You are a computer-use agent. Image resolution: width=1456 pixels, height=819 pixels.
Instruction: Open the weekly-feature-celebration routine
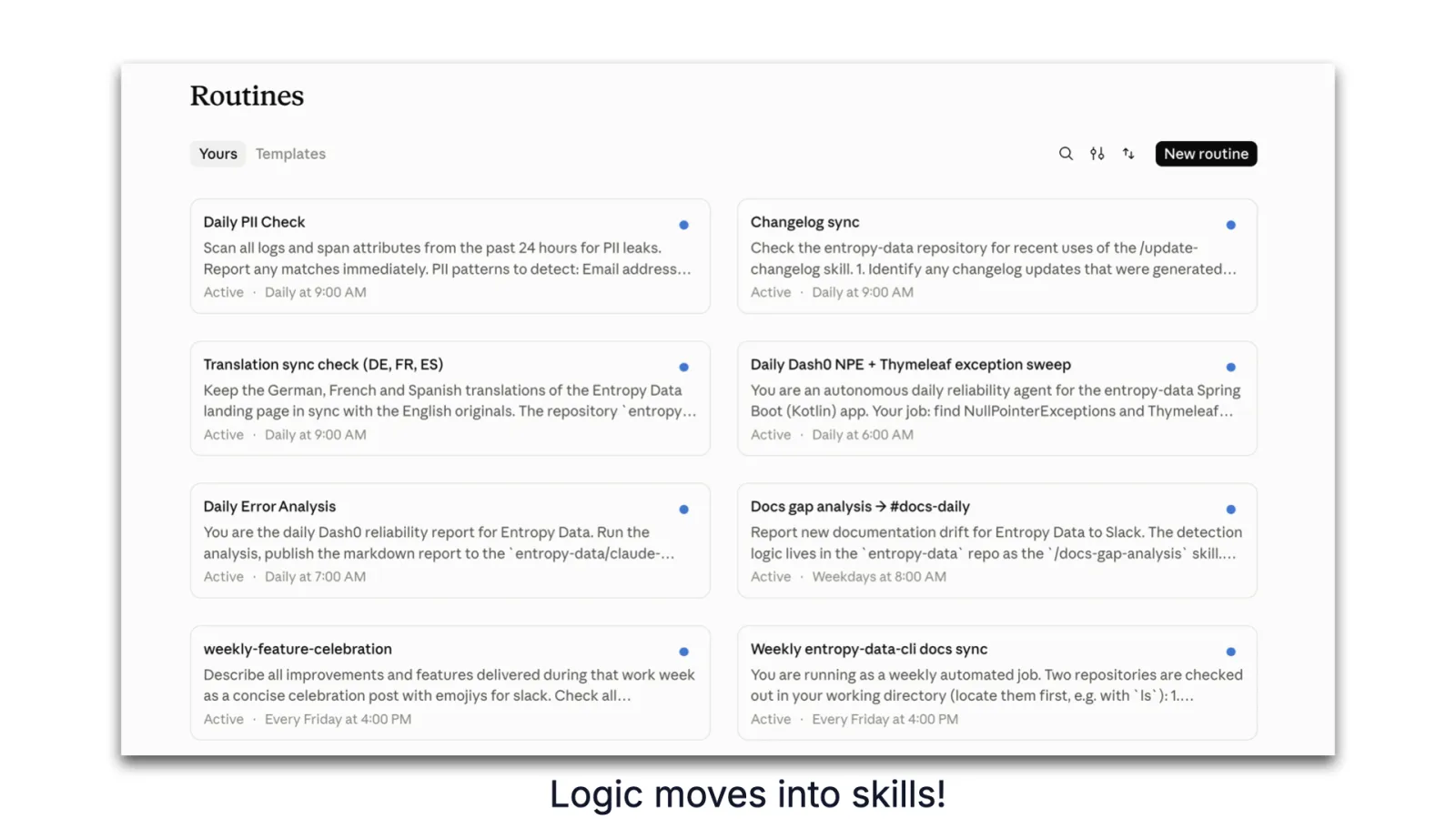click(x=450, y=682)
